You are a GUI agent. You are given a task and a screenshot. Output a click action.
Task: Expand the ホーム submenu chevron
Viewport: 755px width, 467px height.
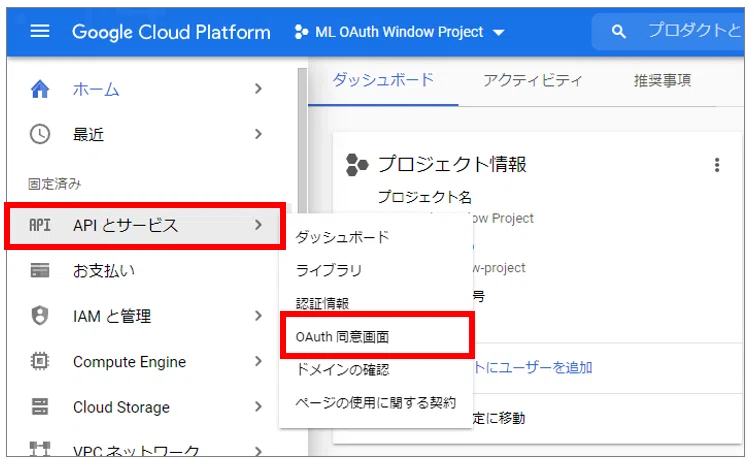pos(259,89)
